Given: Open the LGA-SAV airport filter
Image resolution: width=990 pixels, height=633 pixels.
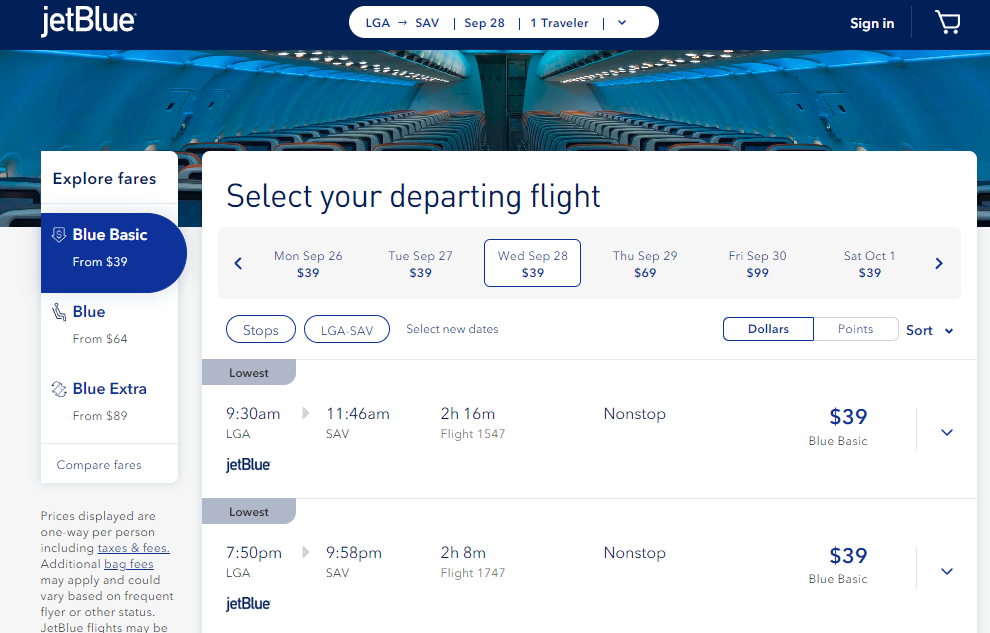Looking at the screenshot, I should pyautogui.click(x=347, y=329).
